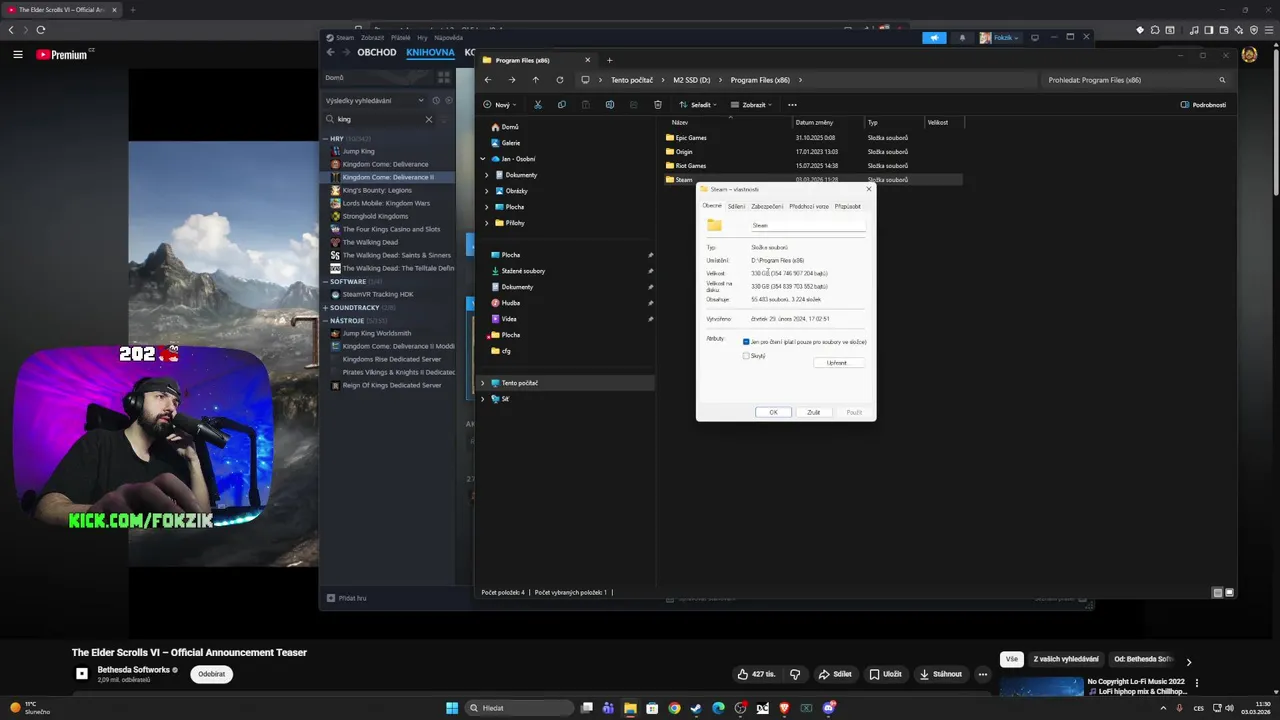1280x720 pixels.
Task: Click the Delete trash icon in Explorer toolbar
Action: [x=658, y=104]
